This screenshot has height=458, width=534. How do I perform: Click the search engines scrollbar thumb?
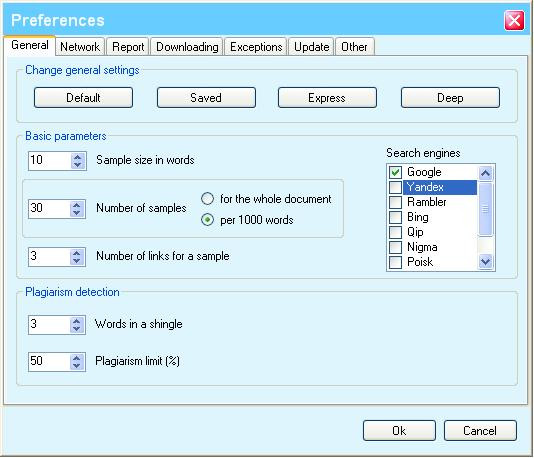coord(486,209)
